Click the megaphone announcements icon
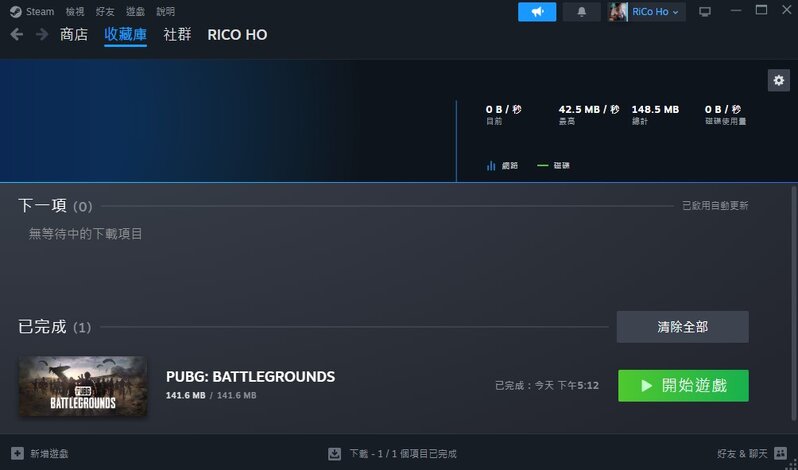This screenshot has width=798, height=470. point(537,12)
